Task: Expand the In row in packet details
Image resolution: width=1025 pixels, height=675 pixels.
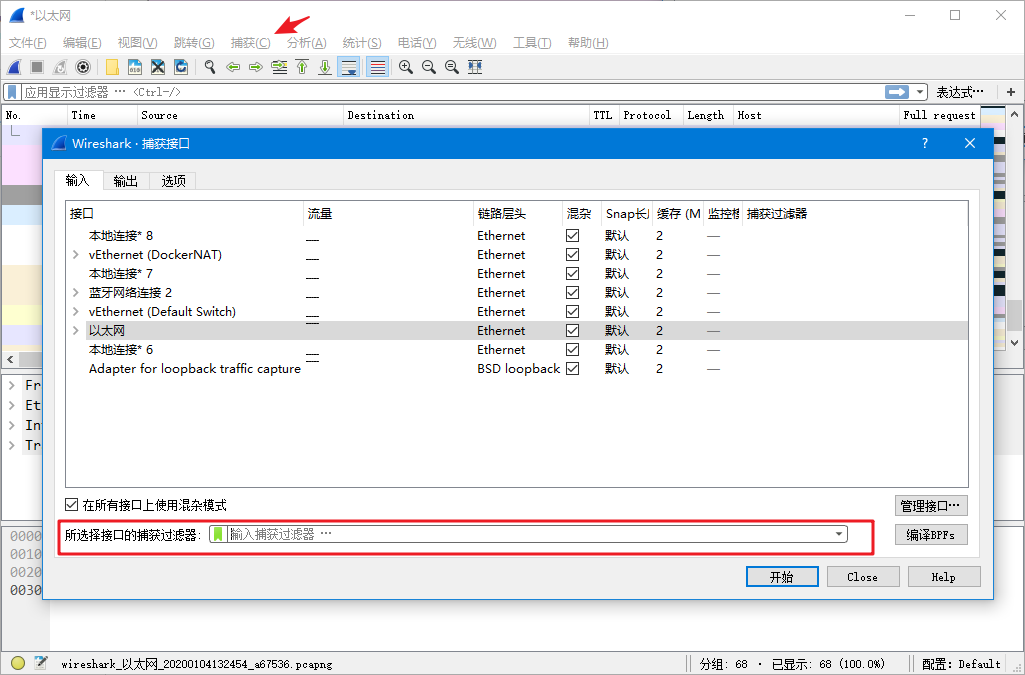Action: 12,425
